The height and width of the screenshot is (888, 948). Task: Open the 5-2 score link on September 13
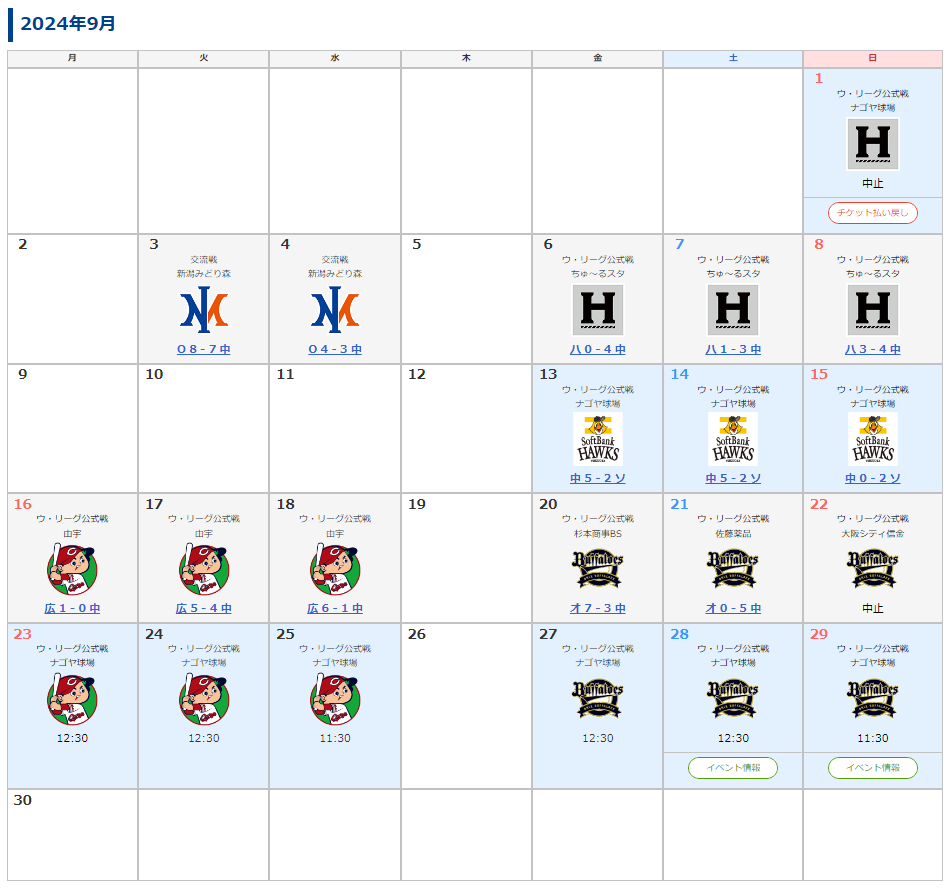597,478
